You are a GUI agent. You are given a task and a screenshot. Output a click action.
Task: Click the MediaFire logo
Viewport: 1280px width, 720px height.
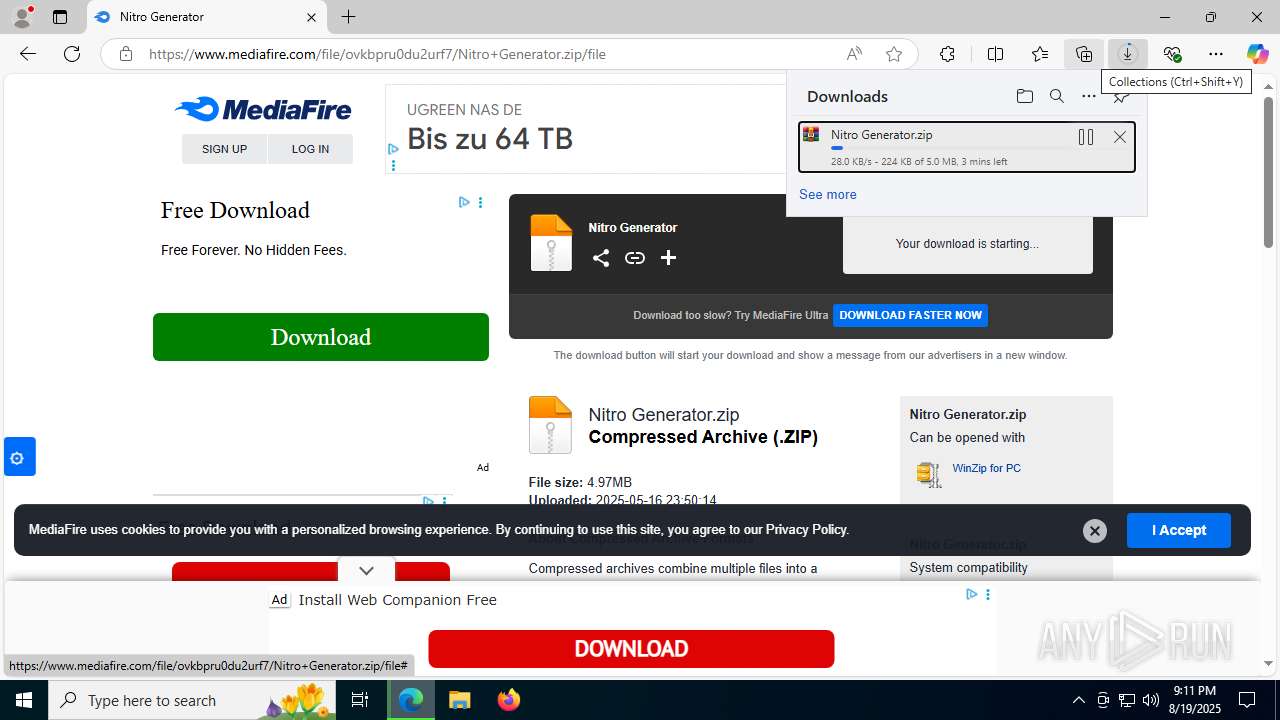(x=263, y=109)
